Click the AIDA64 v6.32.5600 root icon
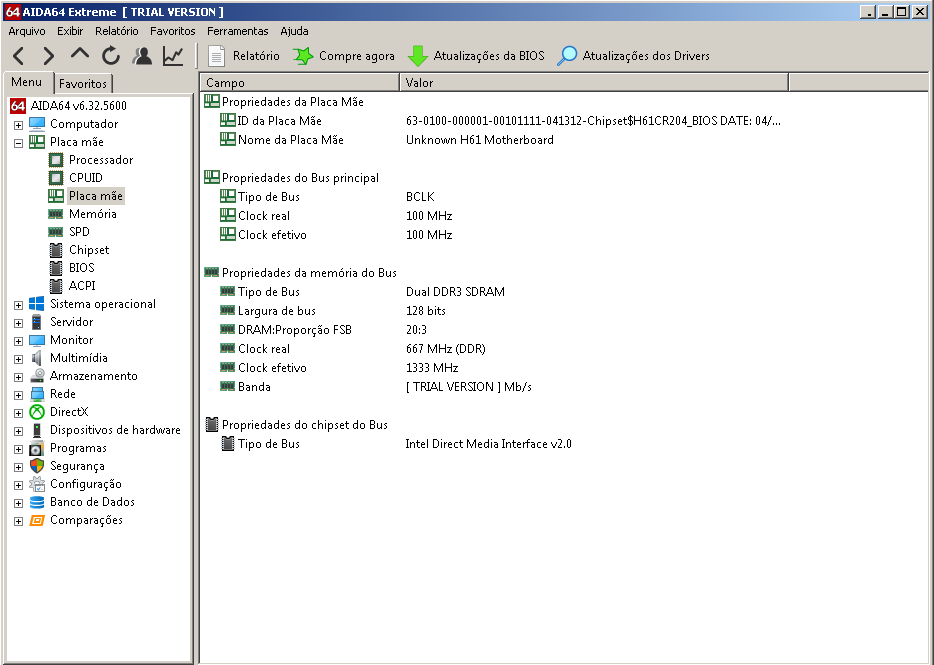The image size is (934, 665). (18, 105)
